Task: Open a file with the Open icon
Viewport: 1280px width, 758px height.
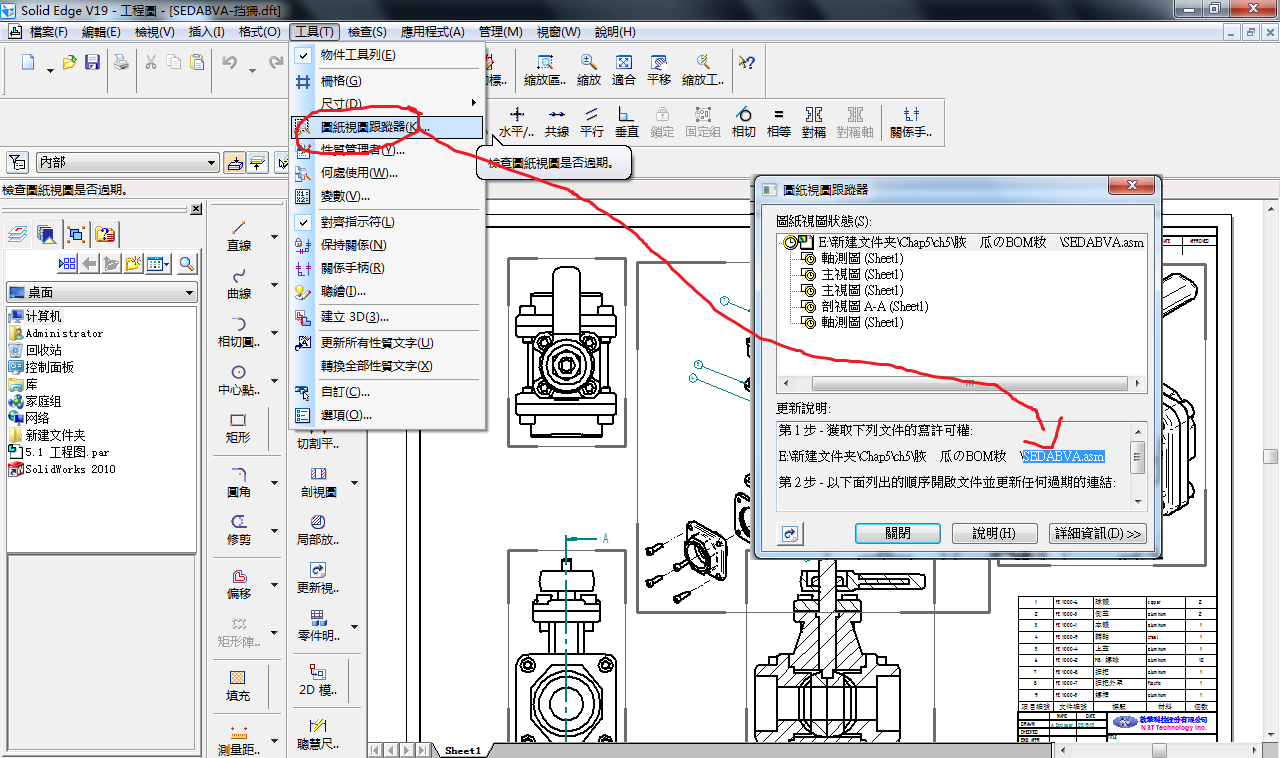Action: (x=70, y=63)
